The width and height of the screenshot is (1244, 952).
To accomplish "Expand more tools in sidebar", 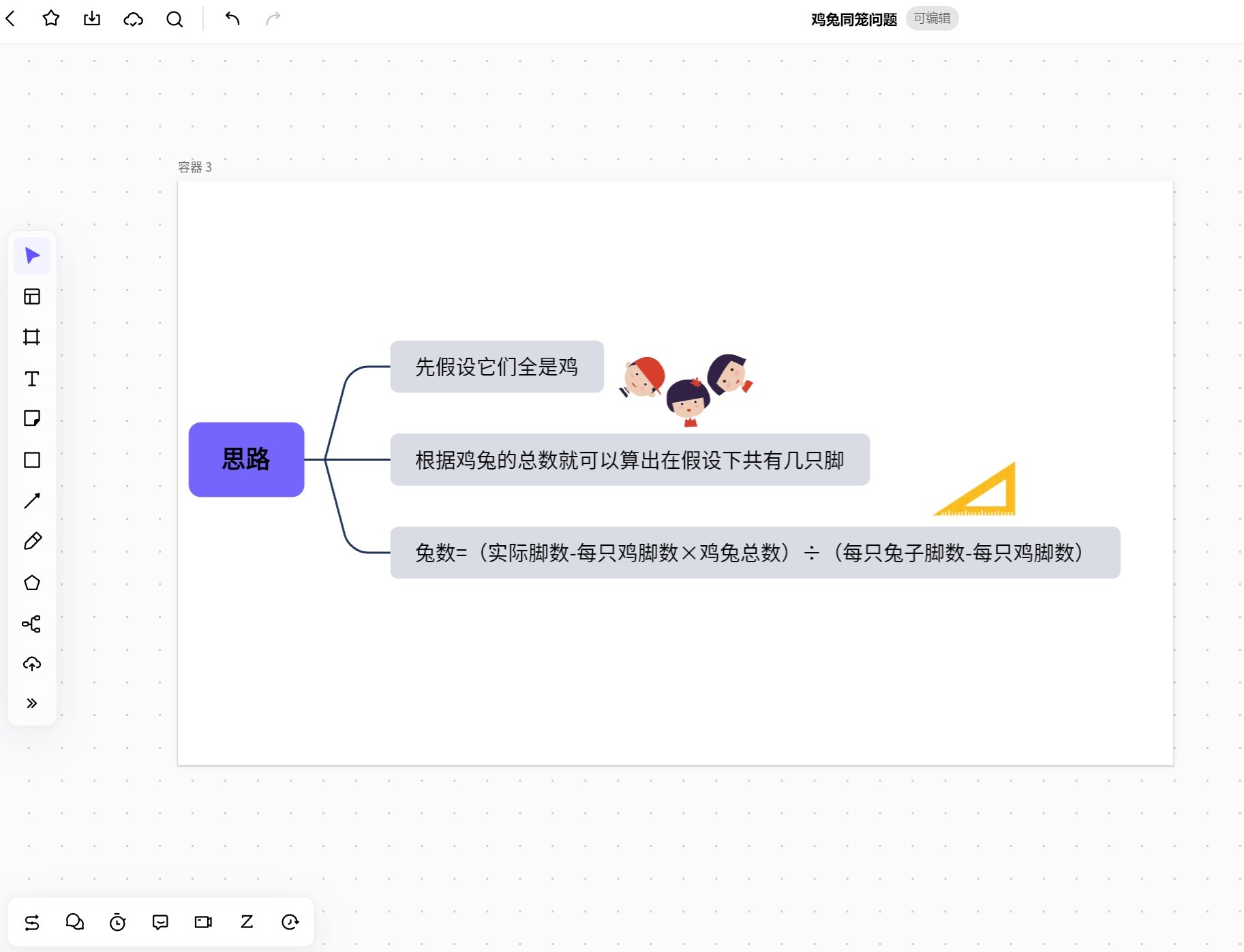I will [32, 703].
